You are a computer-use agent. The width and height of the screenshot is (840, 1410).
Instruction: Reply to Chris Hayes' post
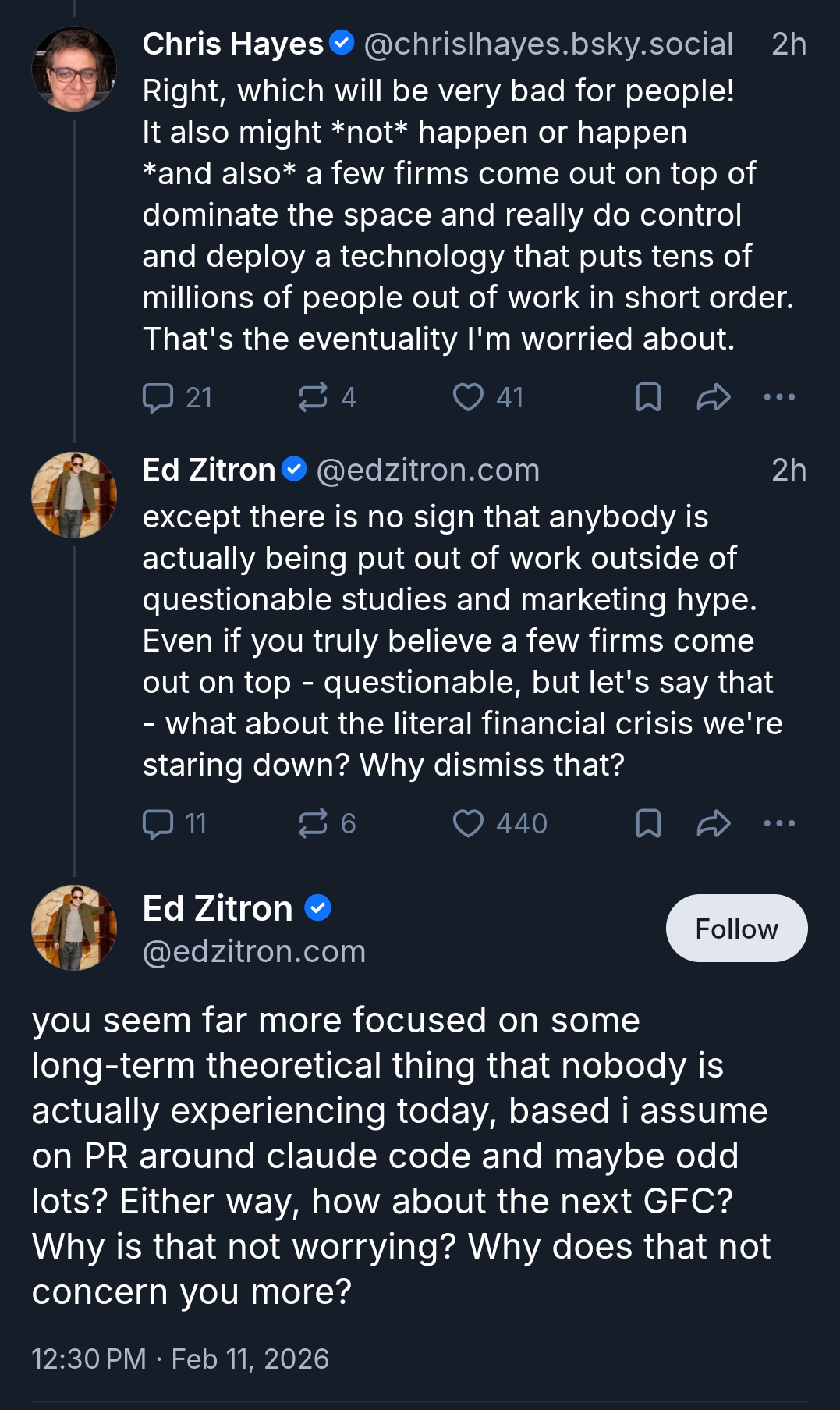tap(158, 397)
